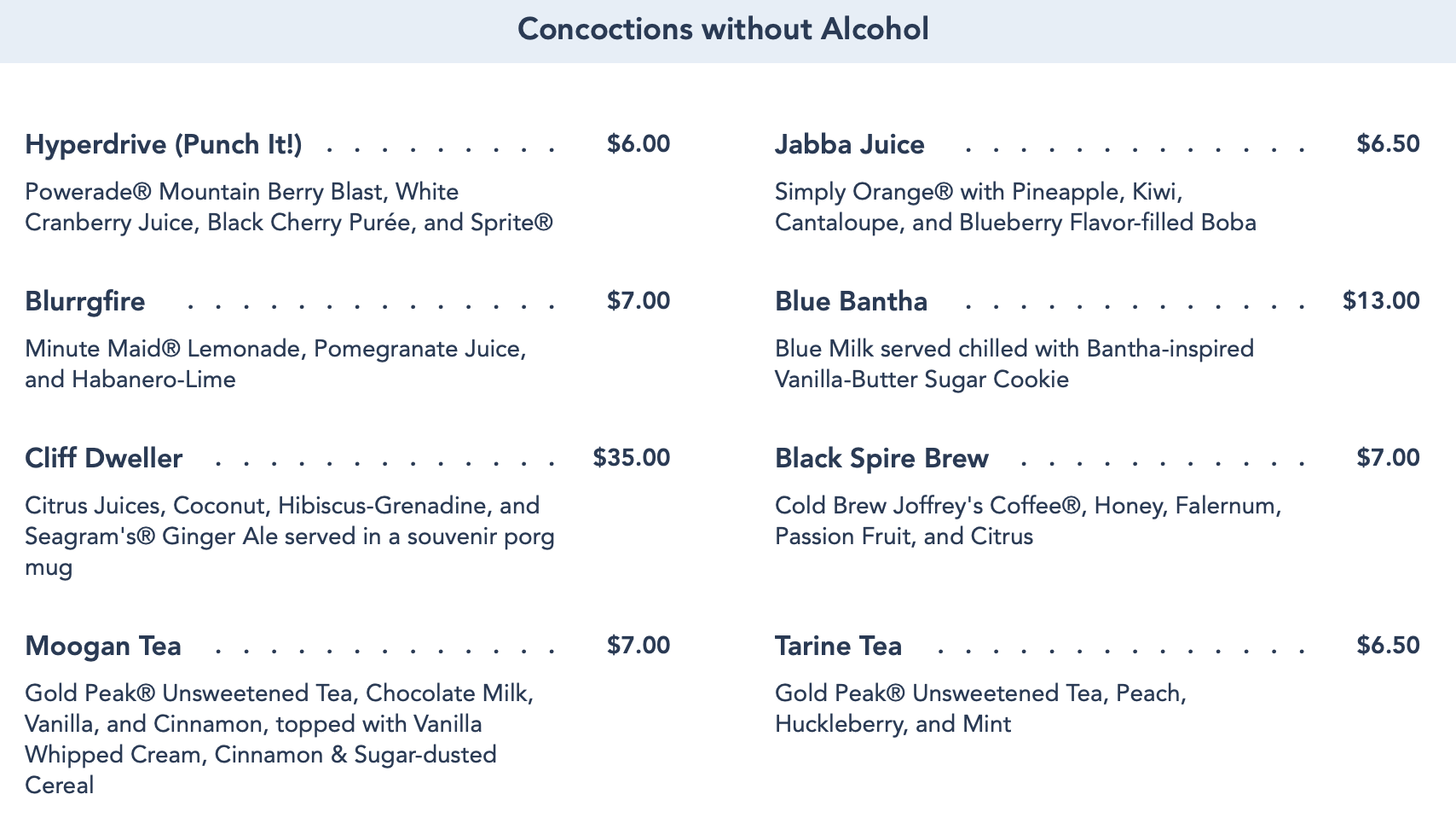
Task: Click the Minute Maid Lemonade description text
Action: point(275,363)
